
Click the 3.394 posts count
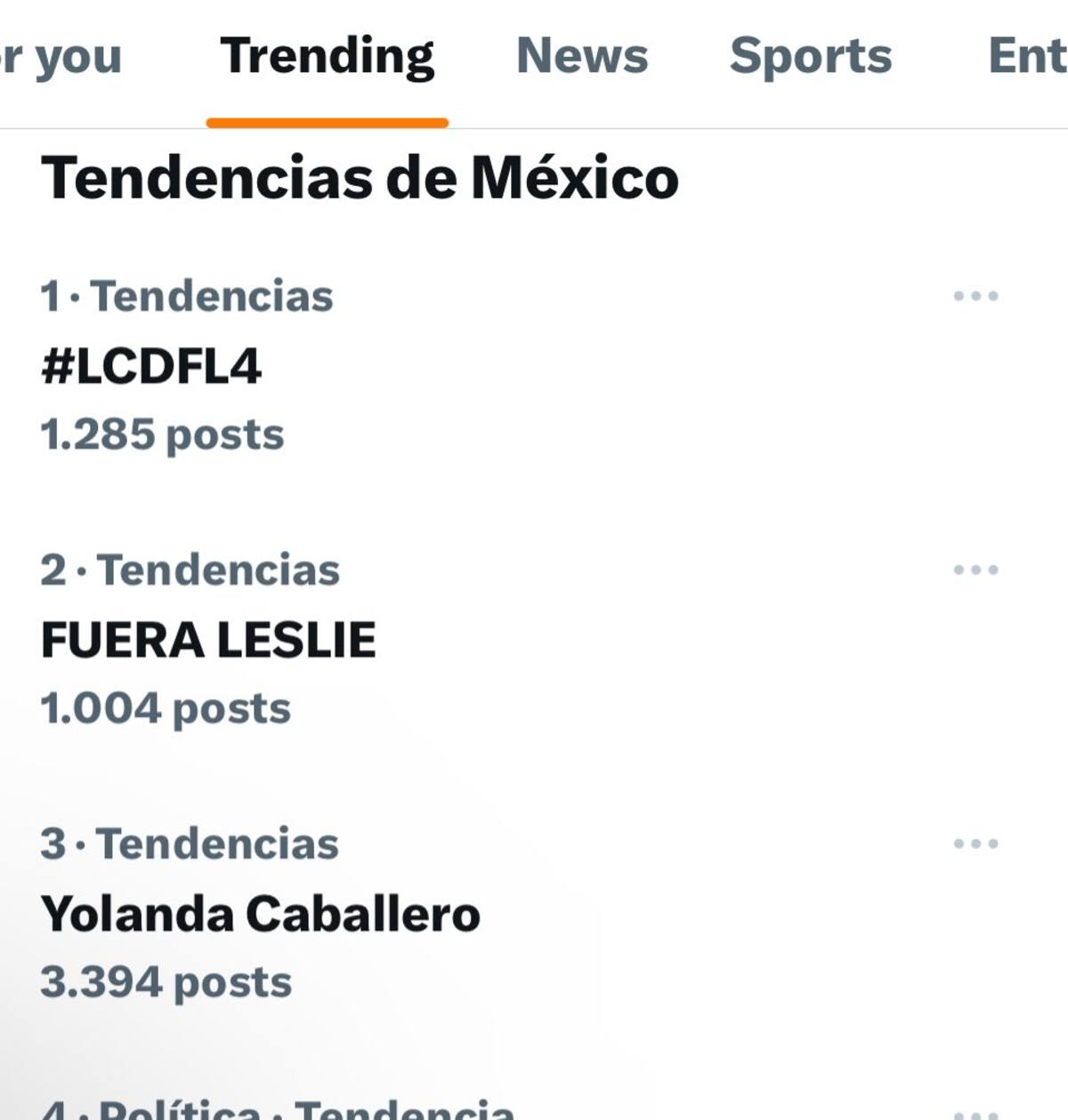coord(166,983)
